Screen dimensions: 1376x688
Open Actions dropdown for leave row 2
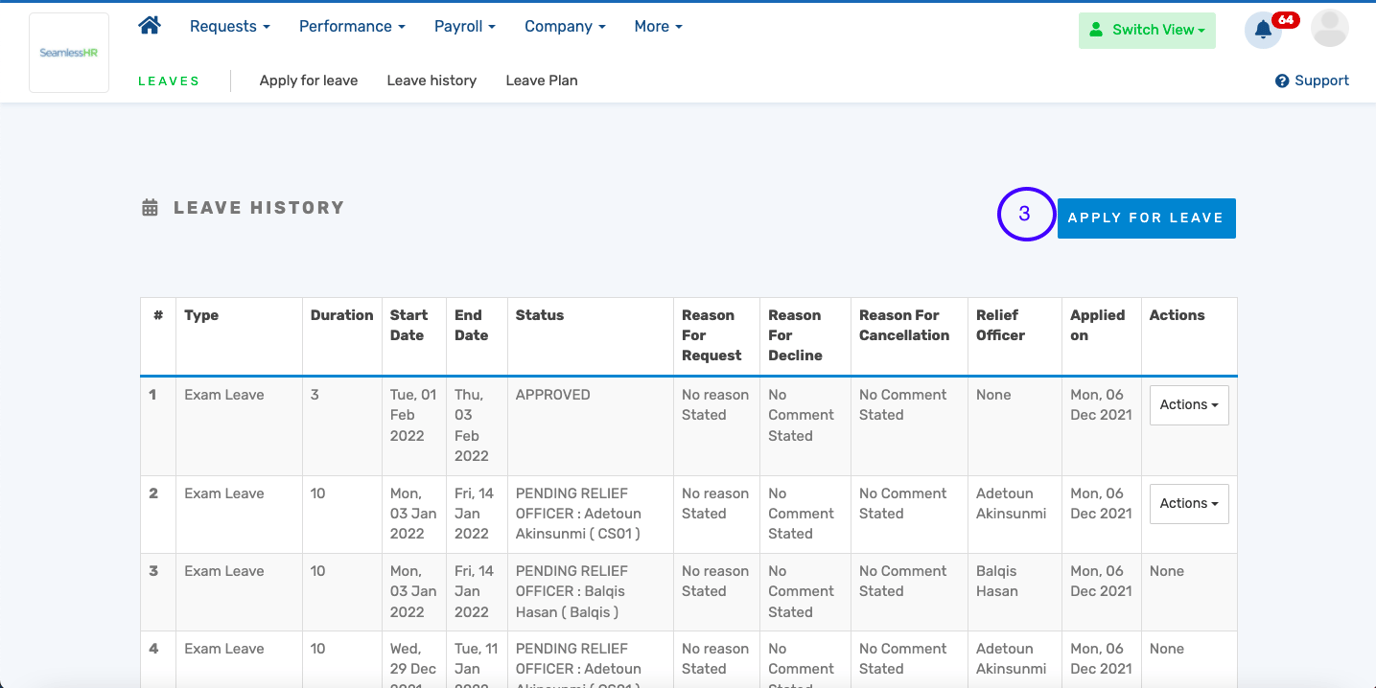[1188, 504]
